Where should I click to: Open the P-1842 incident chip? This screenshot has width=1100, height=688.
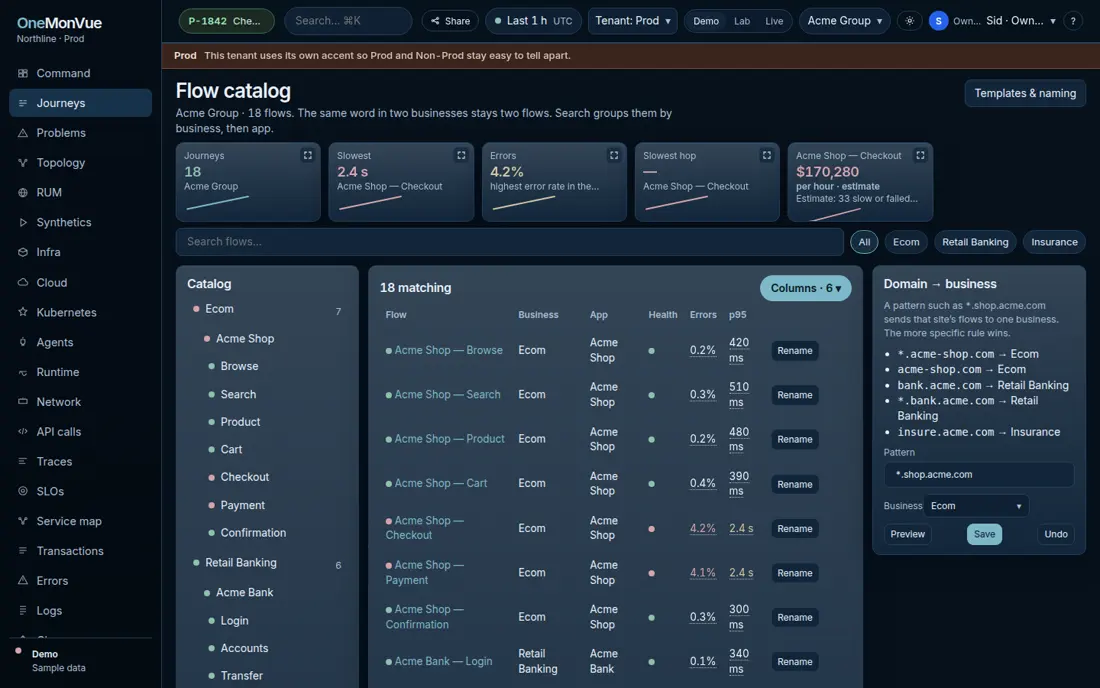226,21
